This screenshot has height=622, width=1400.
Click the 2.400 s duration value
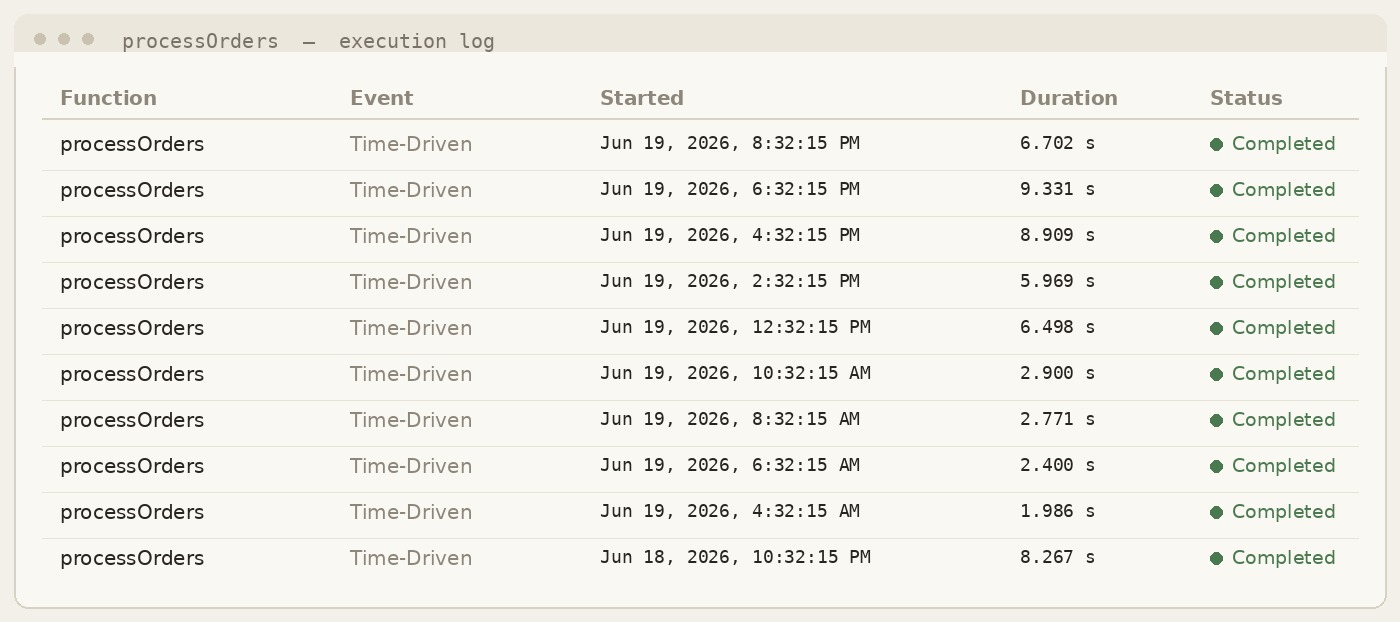tap(1057, 465)
